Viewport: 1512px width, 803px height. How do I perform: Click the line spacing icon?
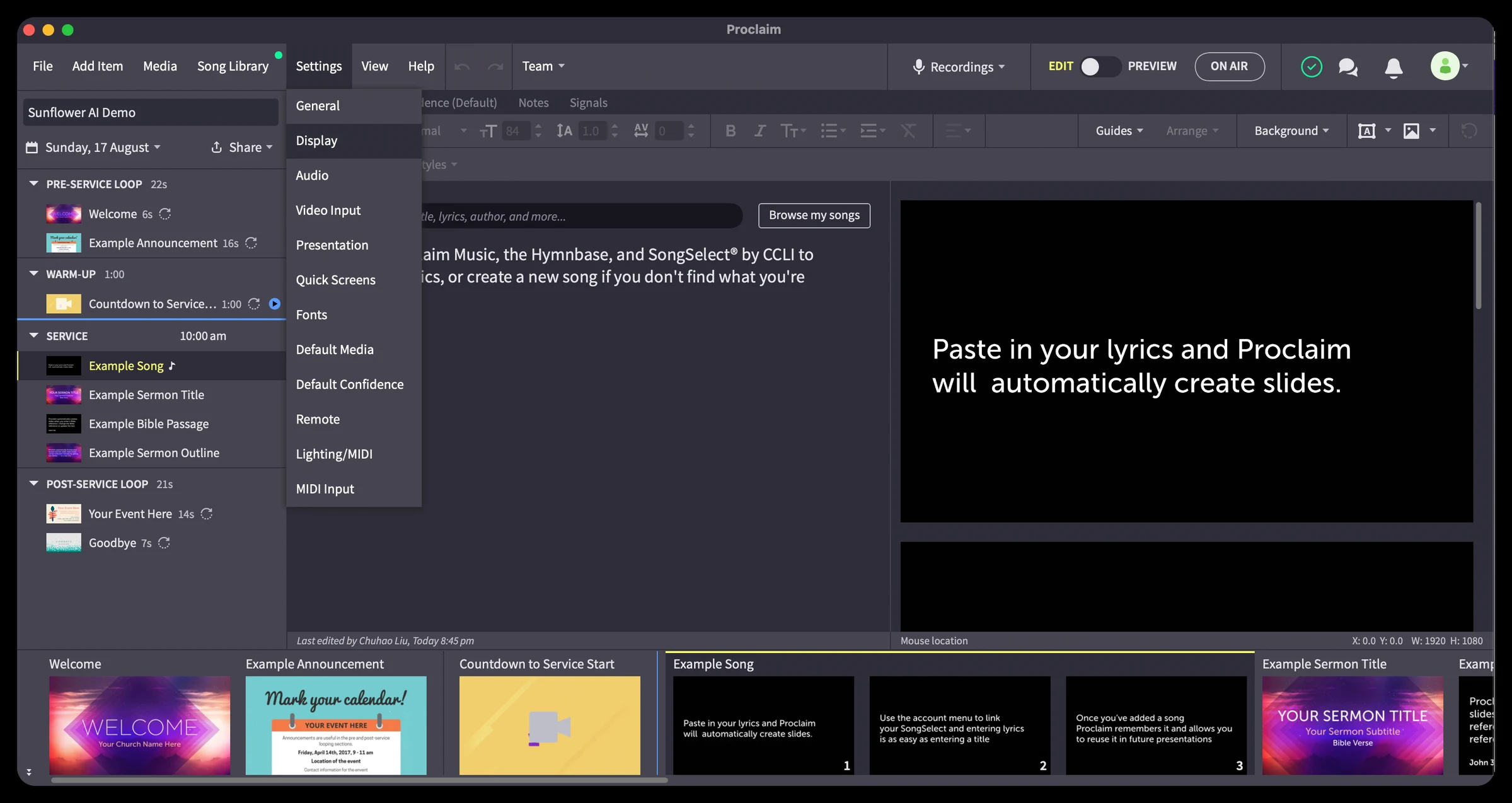(564, 130)
